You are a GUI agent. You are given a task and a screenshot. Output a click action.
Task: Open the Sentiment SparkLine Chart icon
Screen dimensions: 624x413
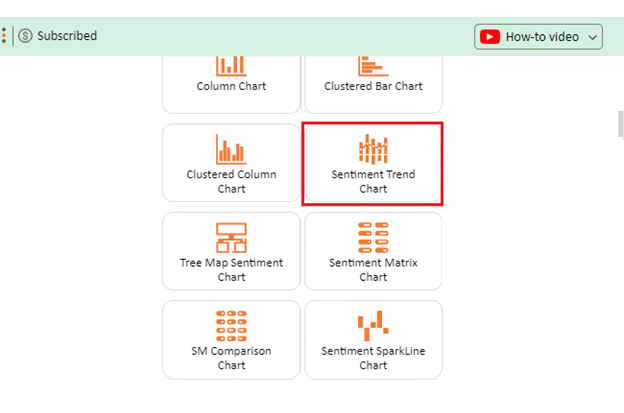[373, 326]
